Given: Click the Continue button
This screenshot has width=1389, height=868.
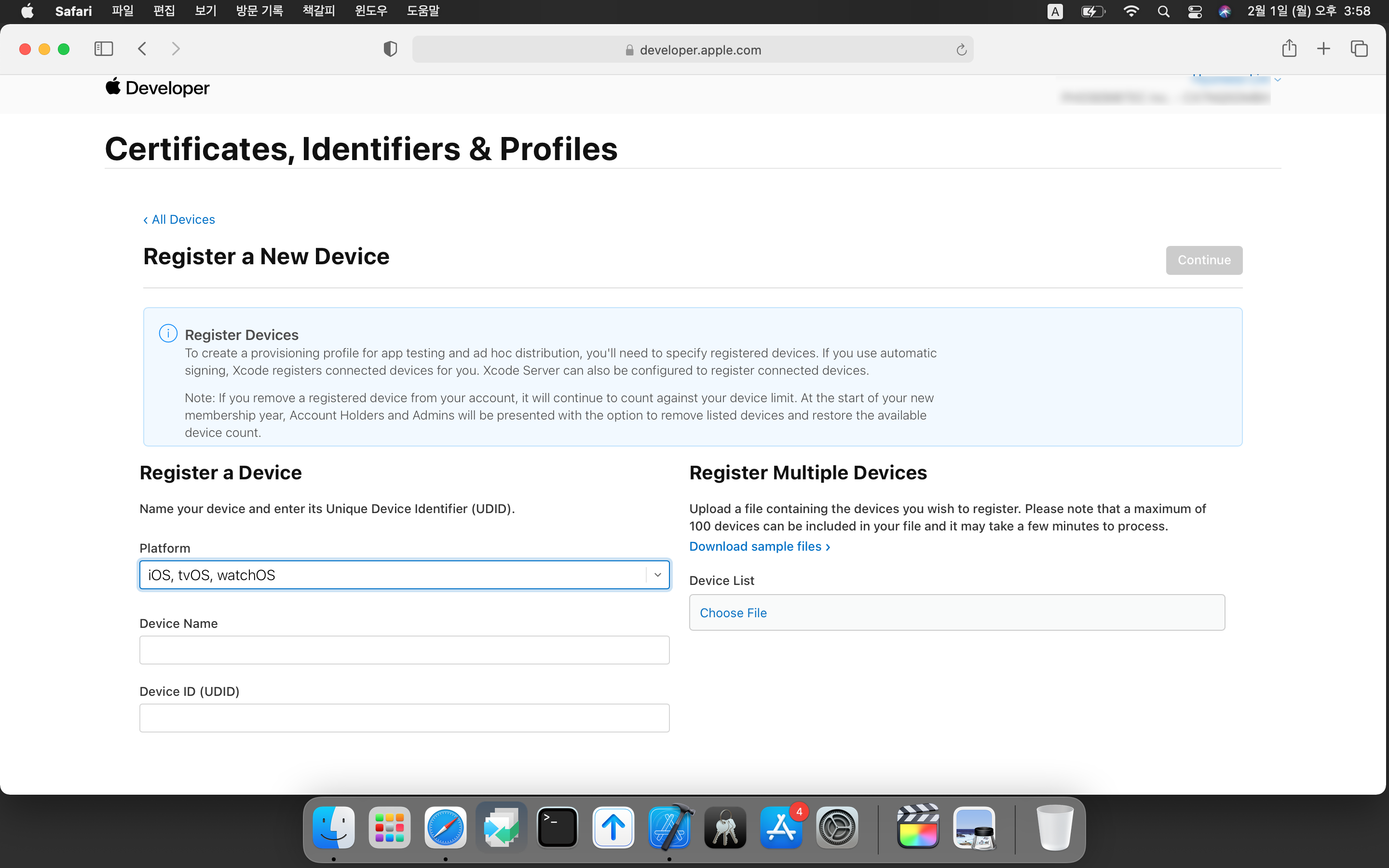Looking at the screenshot, I should [1204, 260].
